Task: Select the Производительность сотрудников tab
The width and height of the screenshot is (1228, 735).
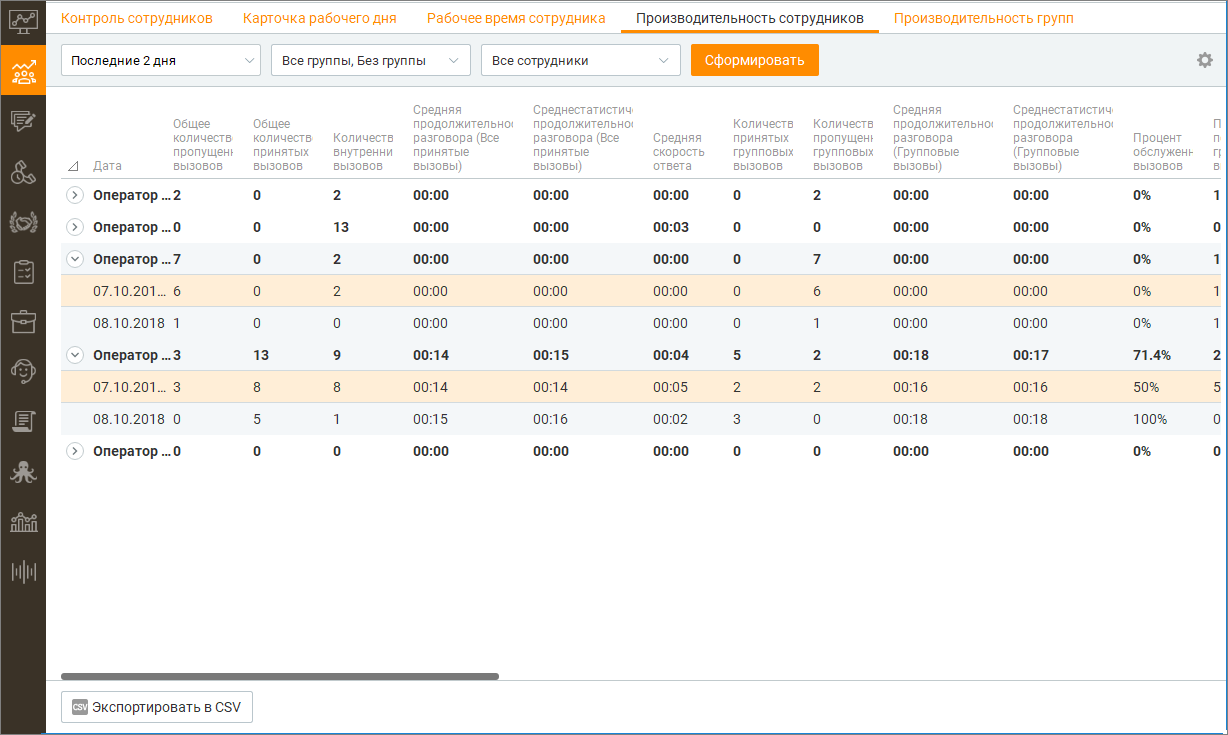Action: [750, 18]
